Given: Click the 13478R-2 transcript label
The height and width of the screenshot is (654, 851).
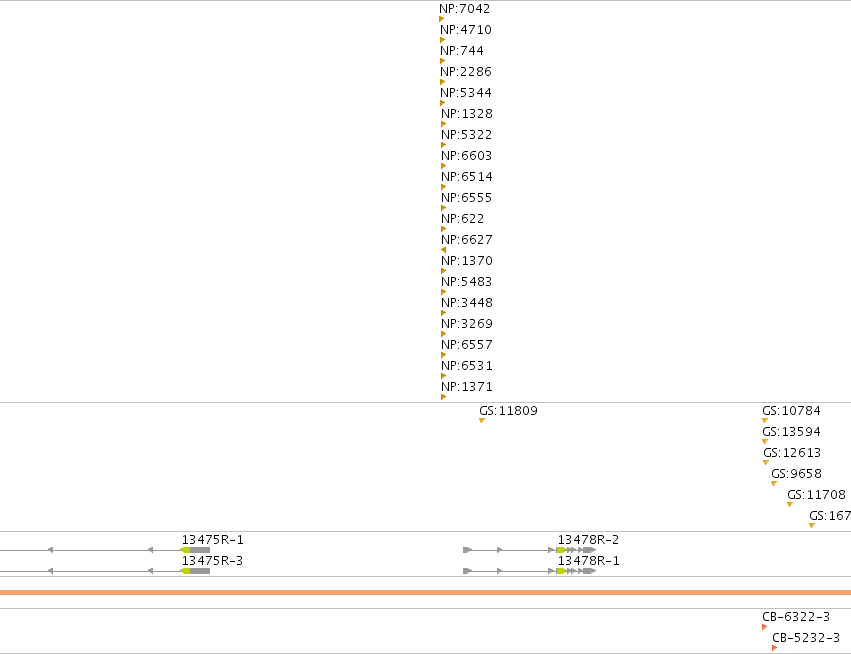Looking at the screenshot, I should coord(588,540).
